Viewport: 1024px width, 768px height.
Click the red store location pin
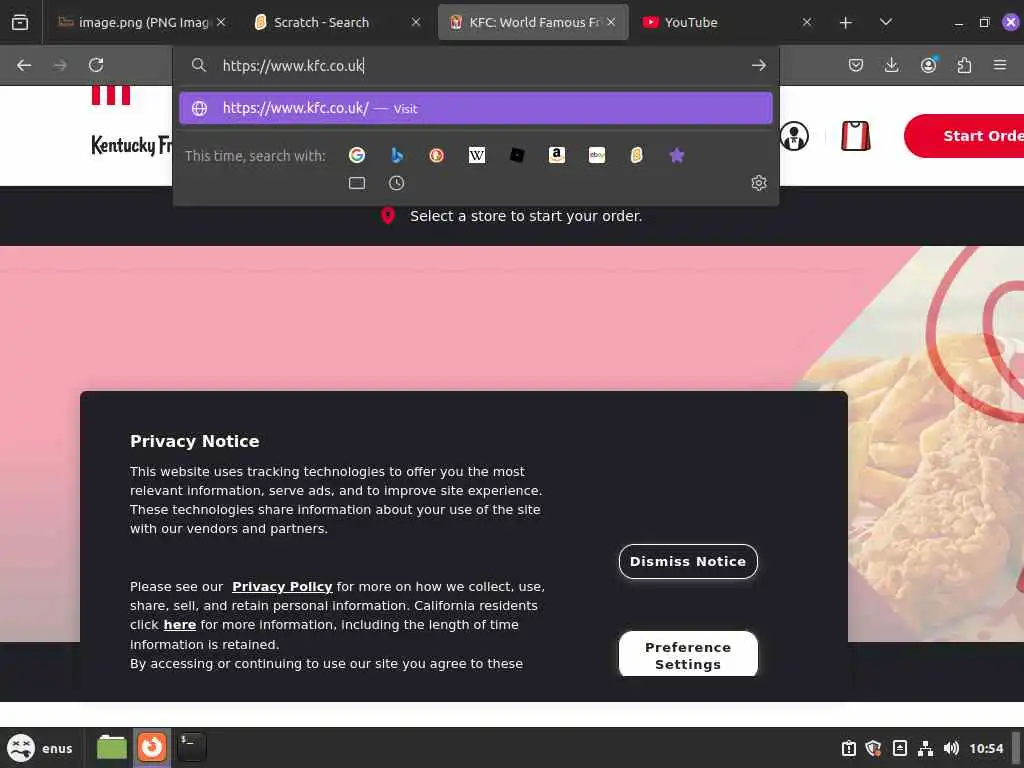coord(388,216)
